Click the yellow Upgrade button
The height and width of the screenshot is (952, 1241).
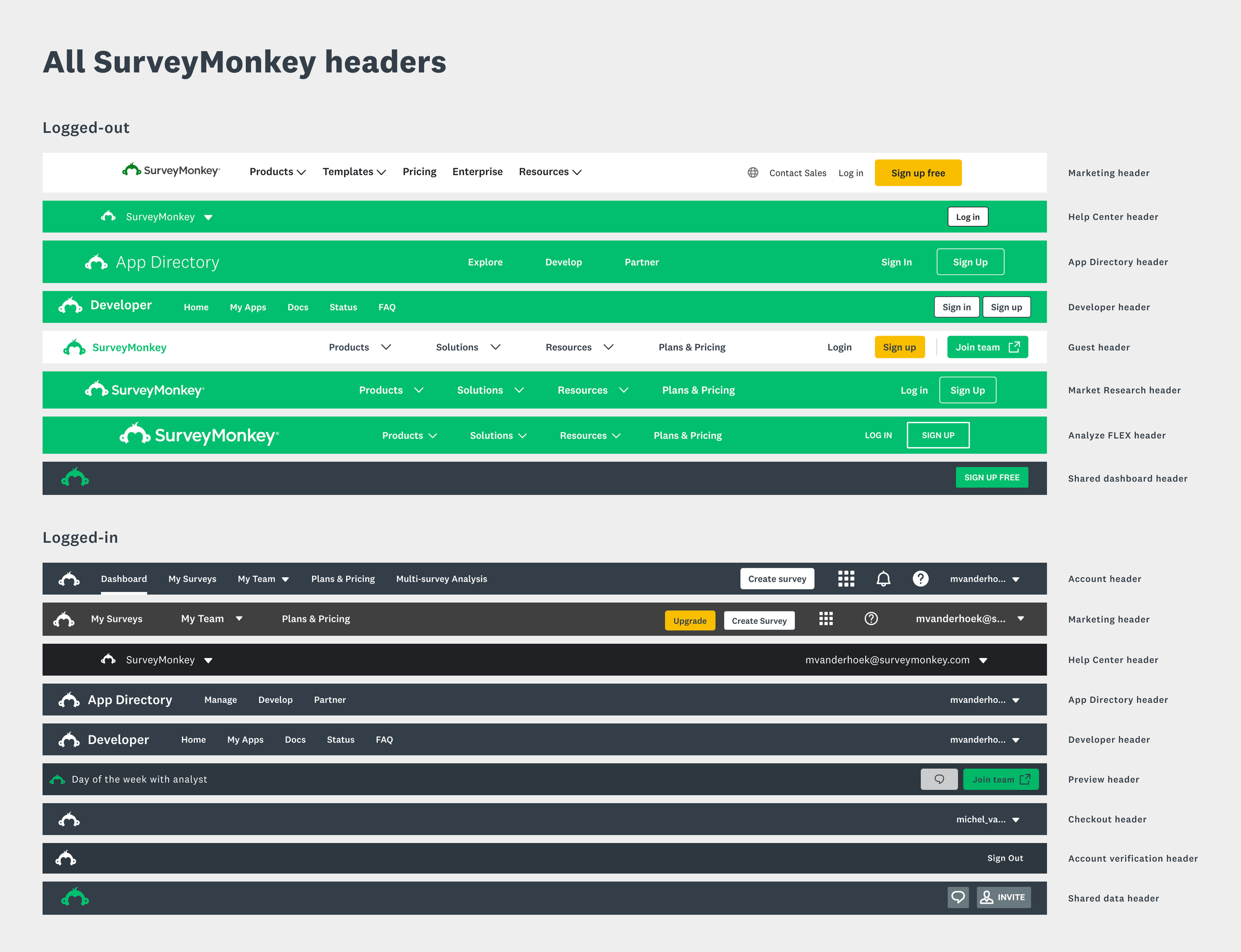coord(689,620)
